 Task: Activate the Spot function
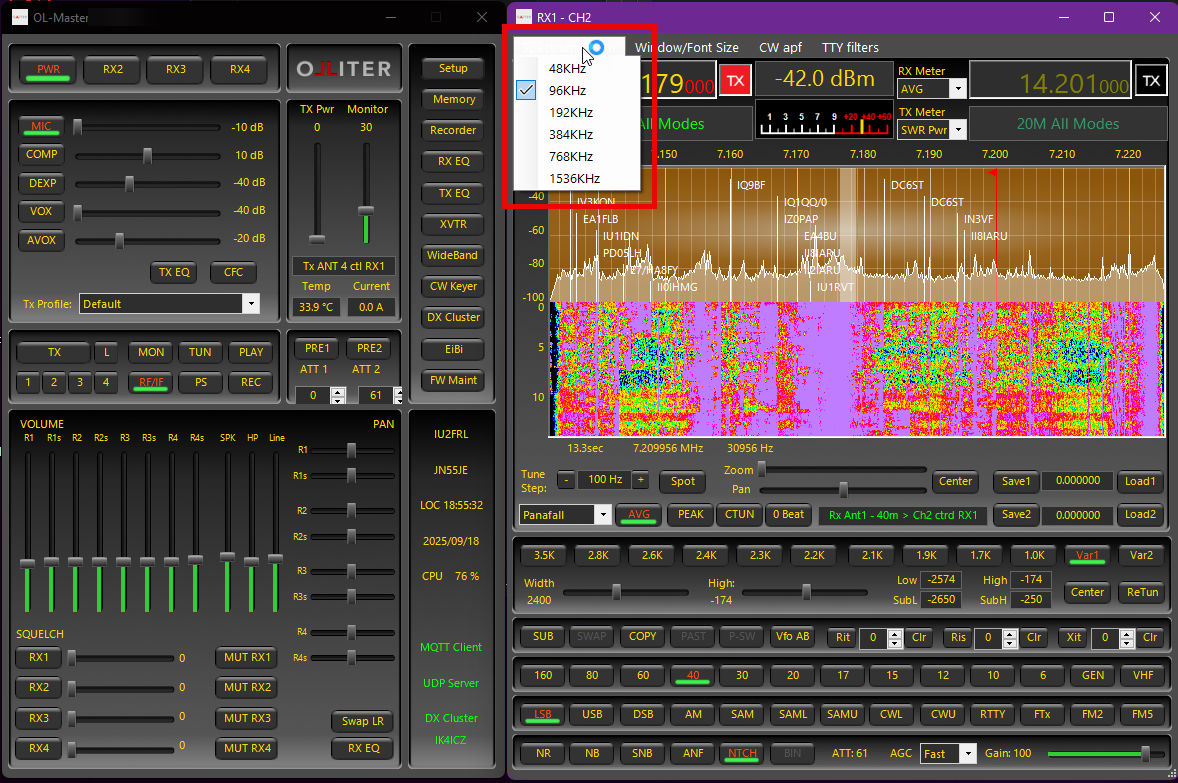[682, 481]
